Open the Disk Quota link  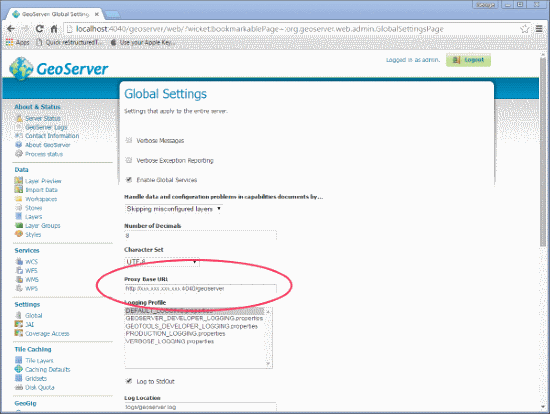click(40, 387)
